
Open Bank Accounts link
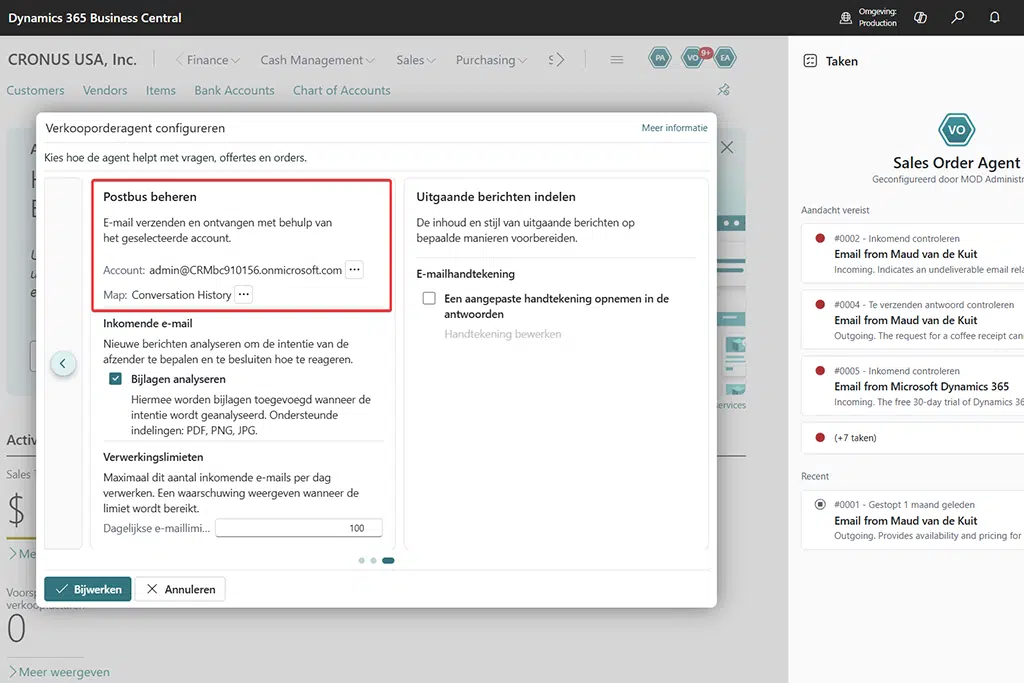coord(234,90)
